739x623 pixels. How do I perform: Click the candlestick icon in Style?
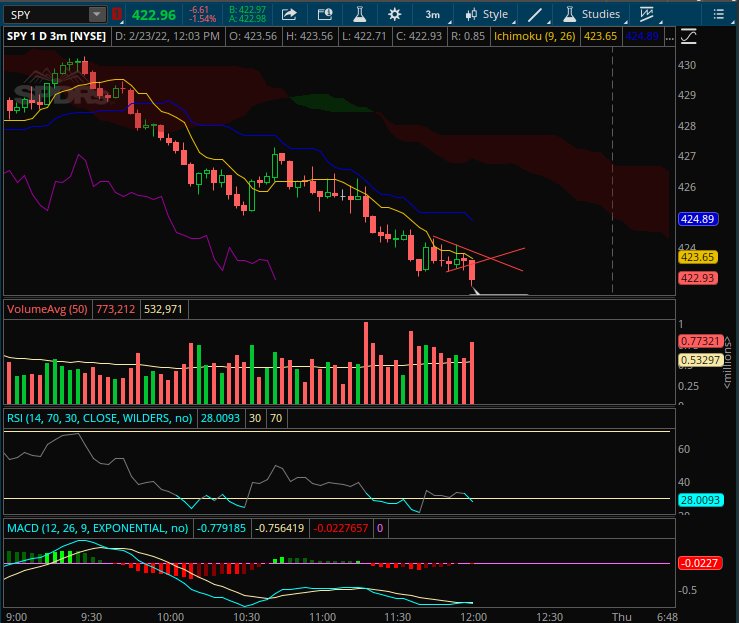pos(471,15)
